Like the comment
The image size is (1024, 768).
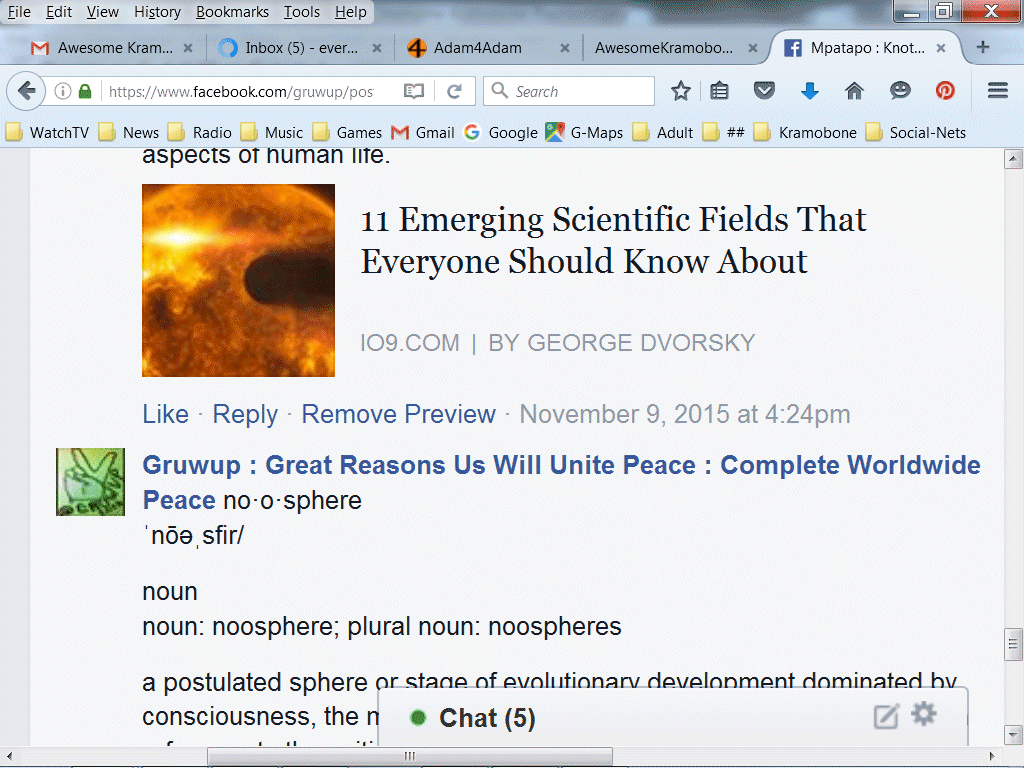(x=166, y=414)
